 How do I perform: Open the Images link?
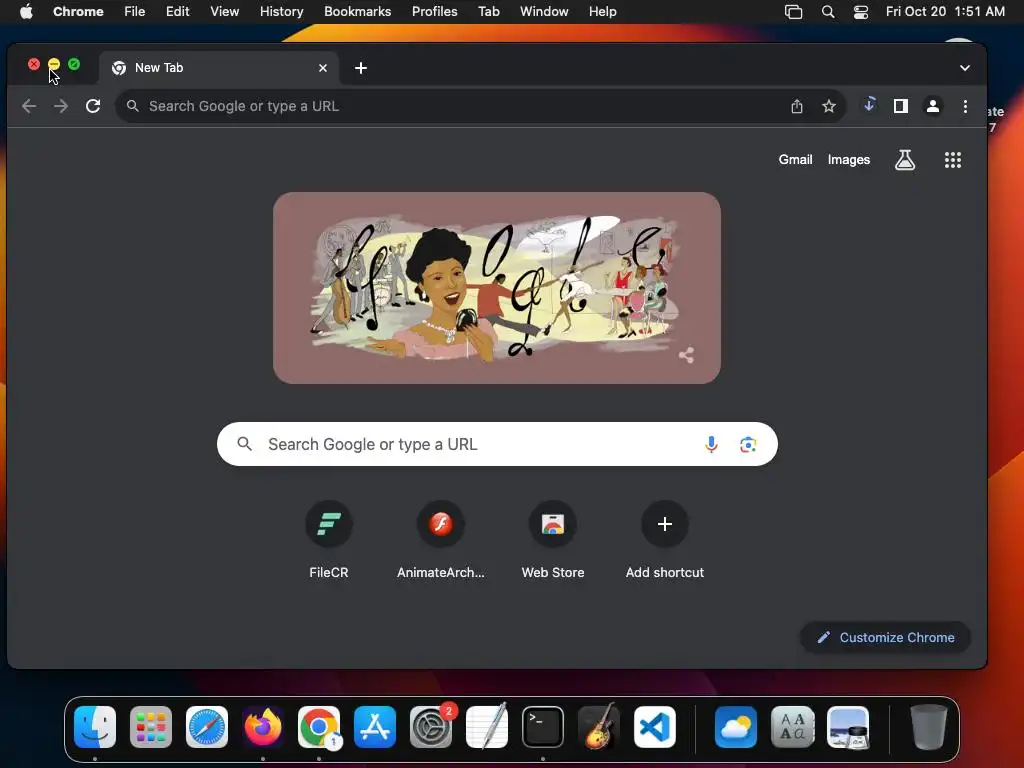pos(848,159)
